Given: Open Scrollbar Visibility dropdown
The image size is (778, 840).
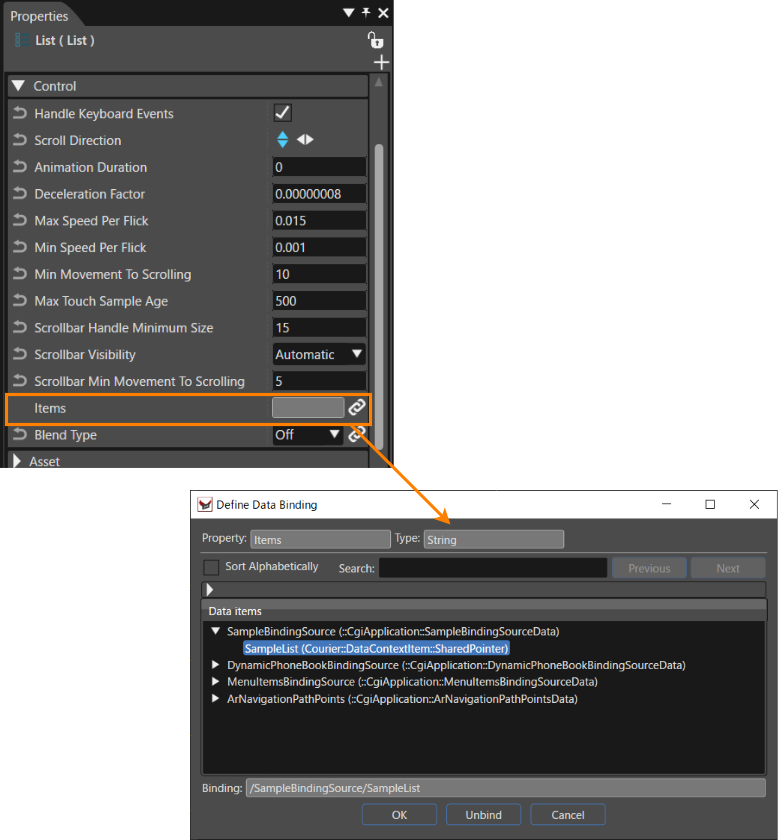Looking at the screenshot, I should tap(319, 354).
